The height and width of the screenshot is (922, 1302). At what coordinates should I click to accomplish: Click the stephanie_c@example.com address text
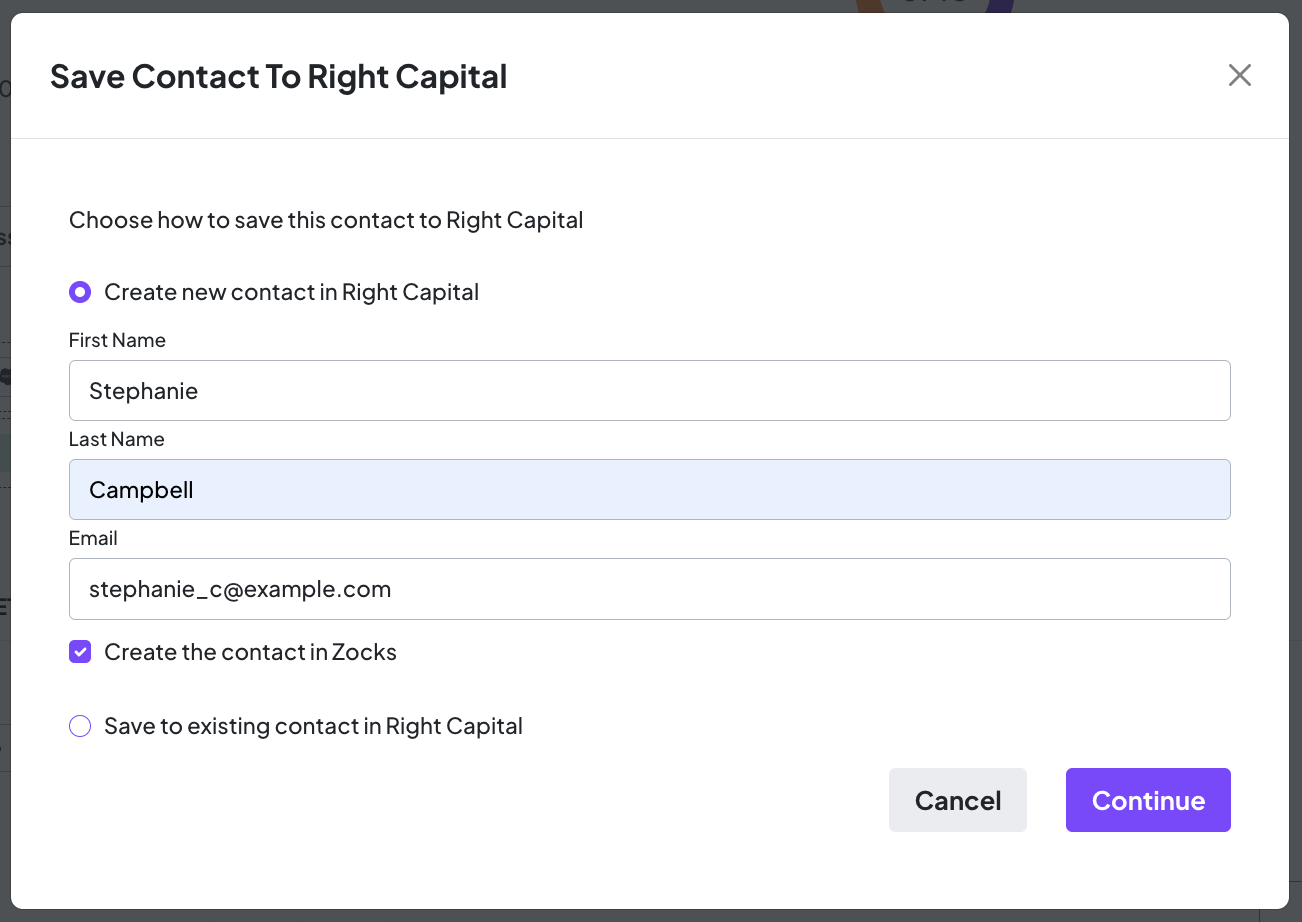tap(240, 589)
